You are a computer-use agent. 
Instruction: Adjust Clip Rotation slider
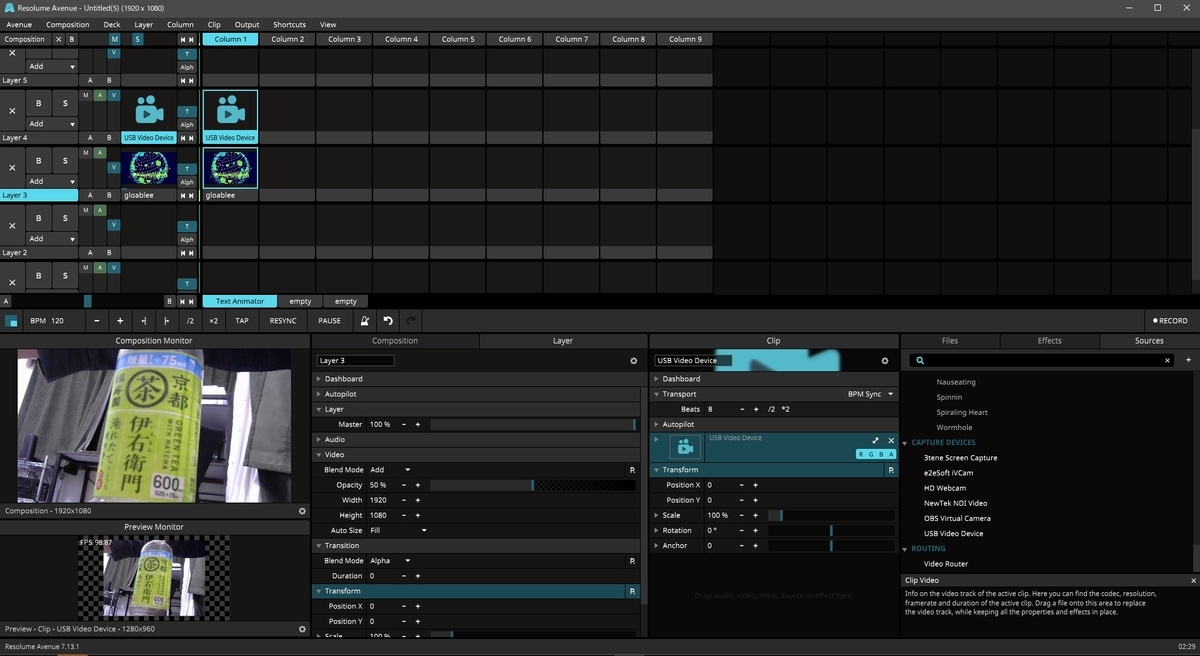coord(831,530)
